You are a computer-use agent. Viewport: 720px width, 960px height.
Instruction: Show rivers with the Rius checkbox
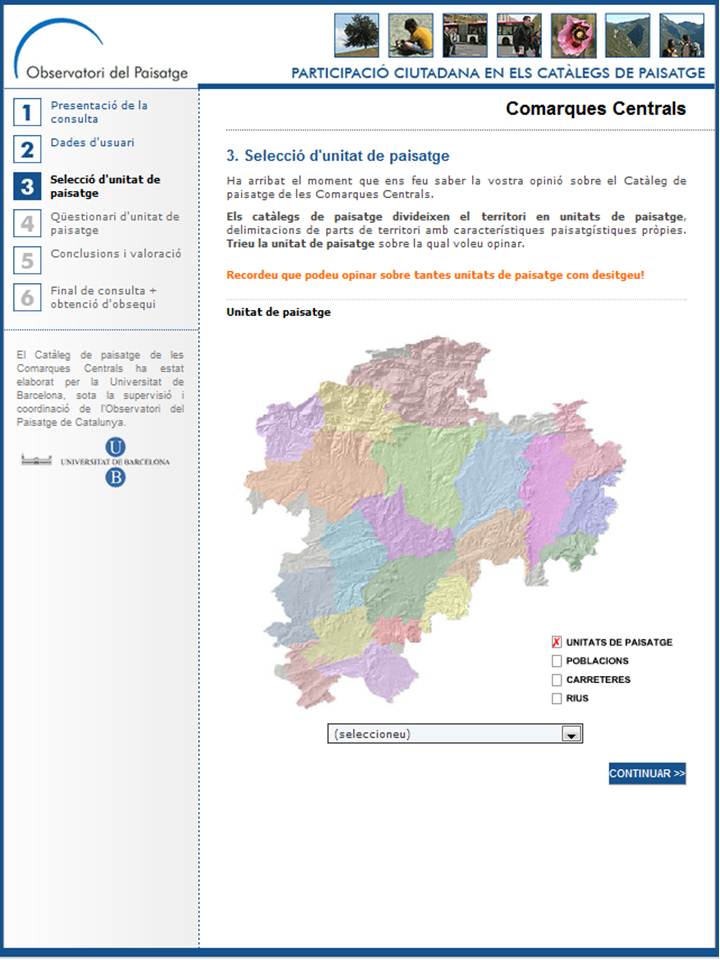(557, 699)
